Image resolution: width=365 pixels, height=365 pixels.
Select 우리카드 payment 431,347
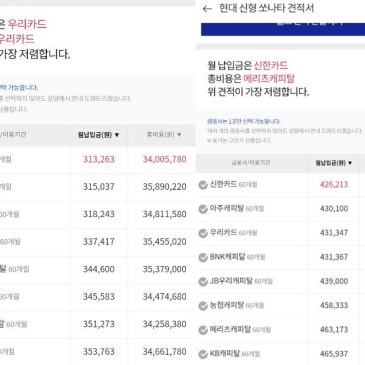(x=334, y=233)
